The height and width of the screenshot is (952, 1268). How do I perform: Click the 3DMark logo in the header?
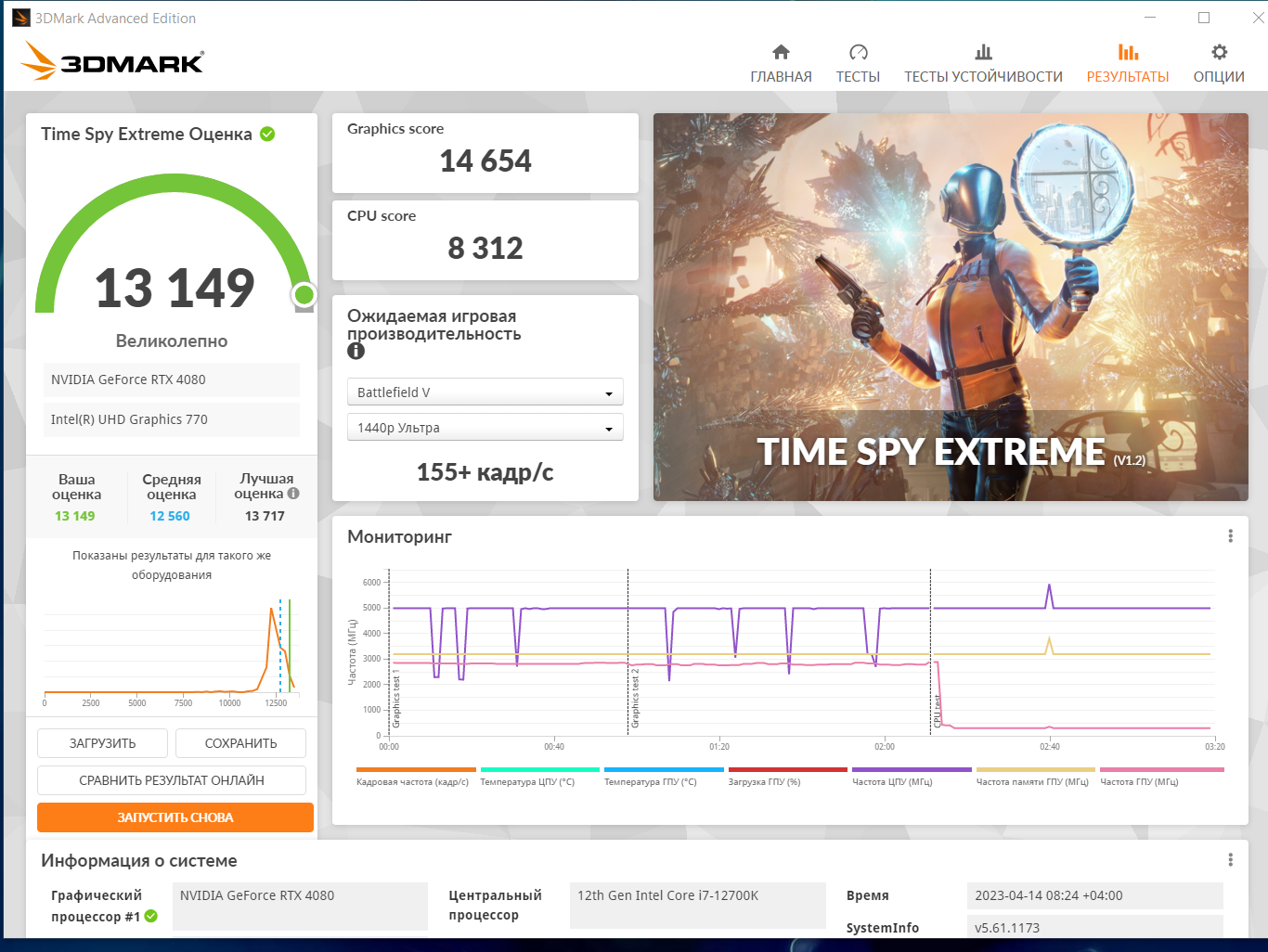pos(111,60)
